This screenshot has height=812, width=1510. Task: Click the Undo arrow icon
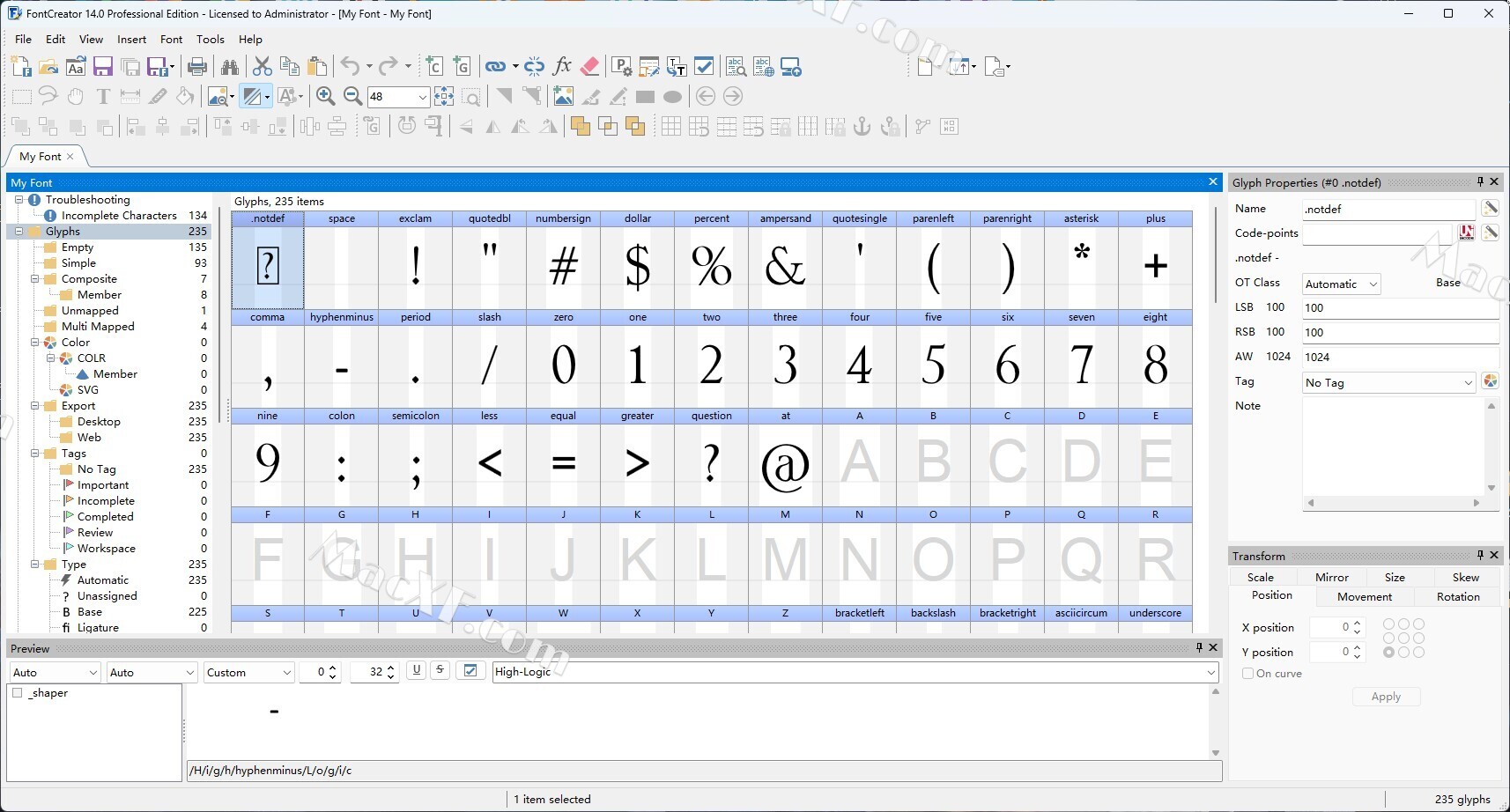(350, 67)
